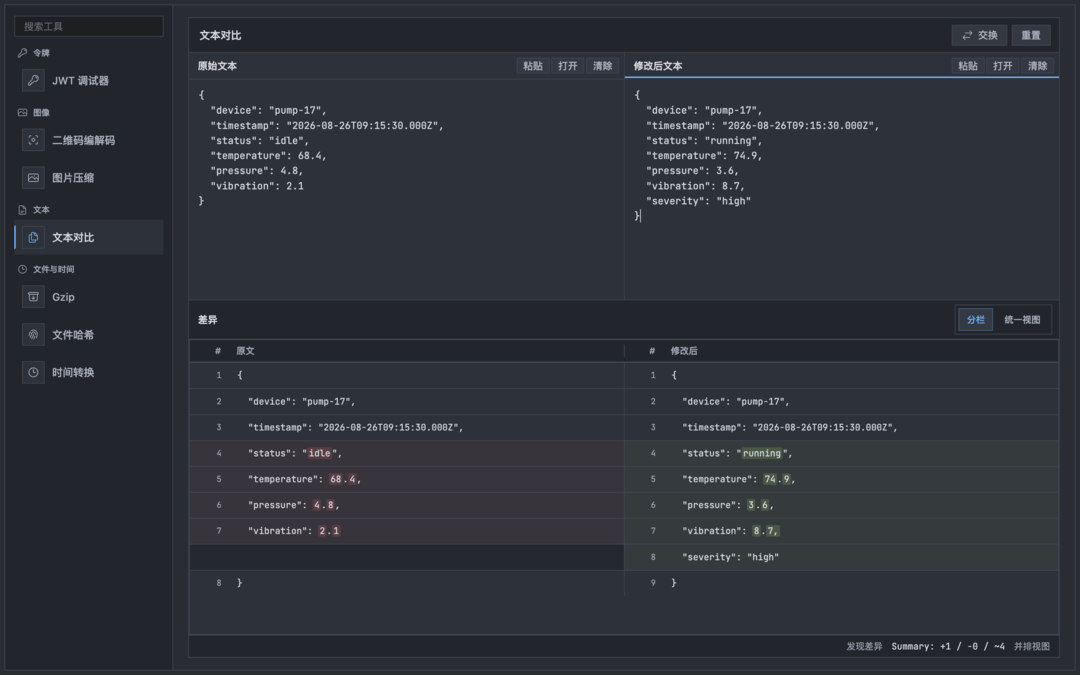Click inside the 原始文本 editor
Screen dimensions: 1080x675
coord(406,189)
